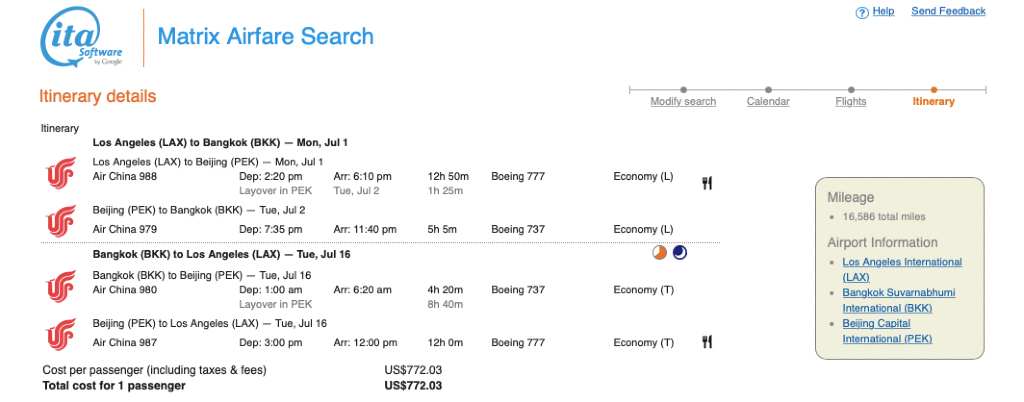Click the Send Feedback link

[x=948, y=11]
